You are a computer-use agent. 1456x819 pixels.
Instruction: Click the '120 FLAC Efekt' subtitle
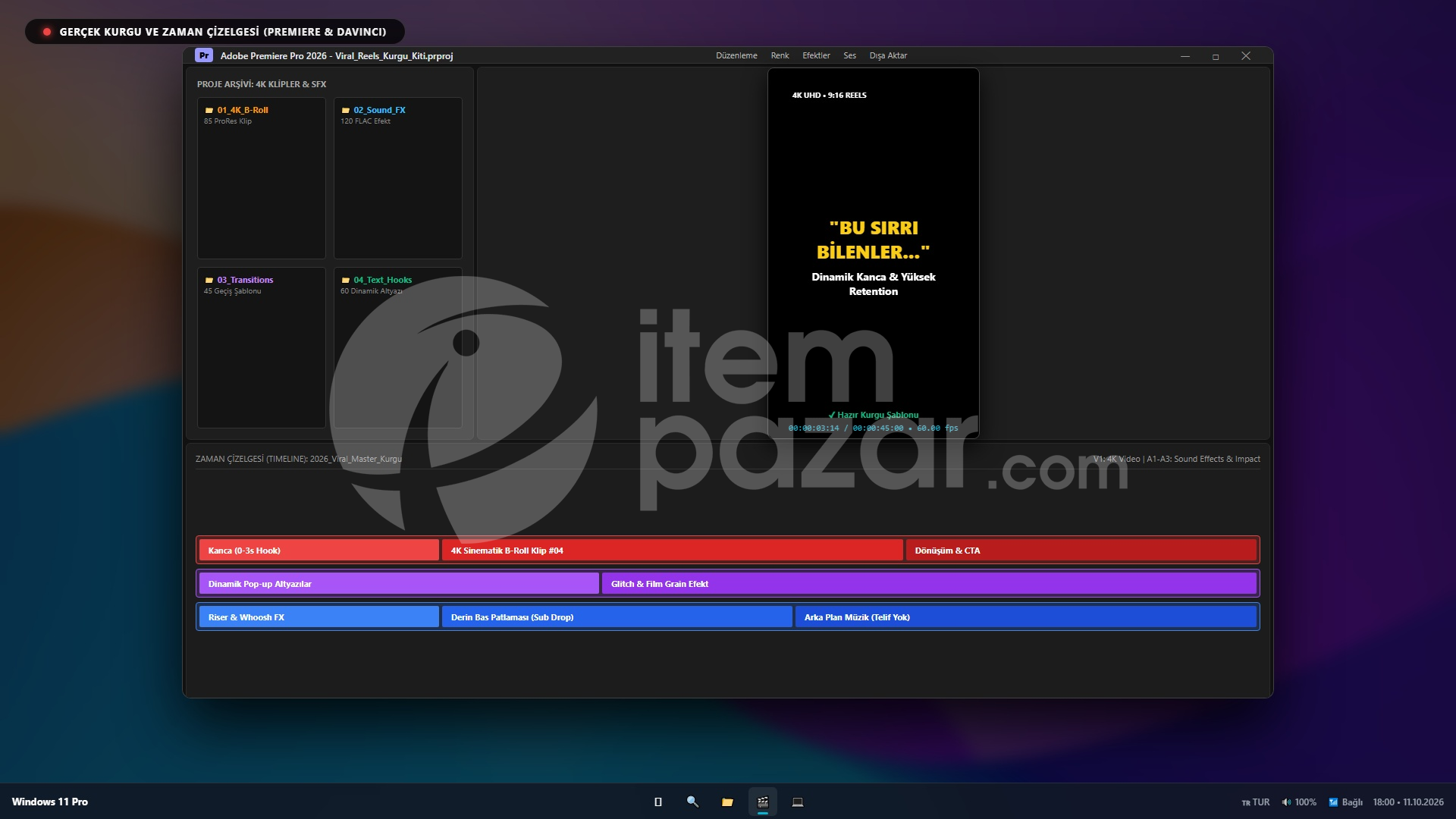366,121
